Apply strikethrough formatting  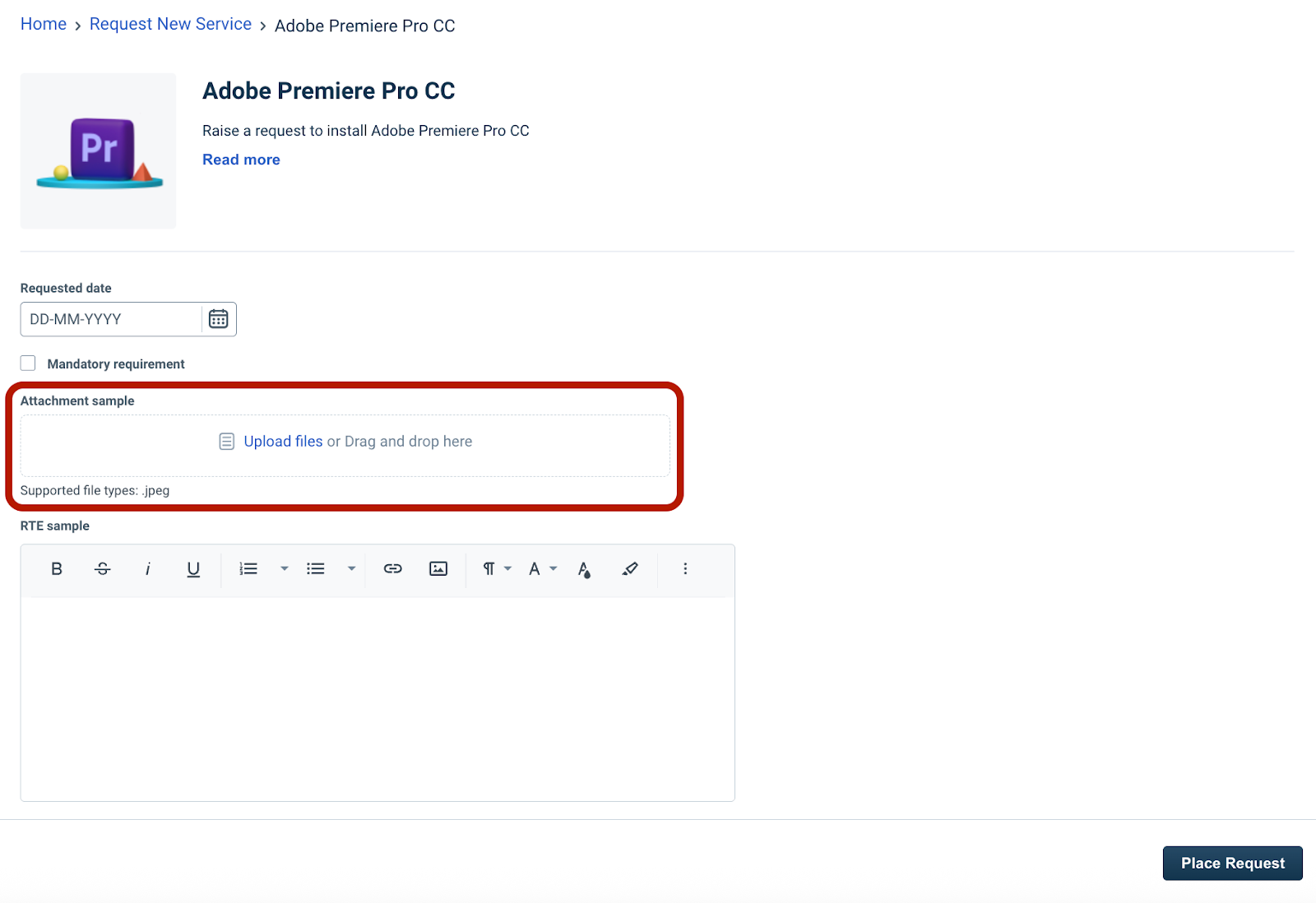[103, 568]
